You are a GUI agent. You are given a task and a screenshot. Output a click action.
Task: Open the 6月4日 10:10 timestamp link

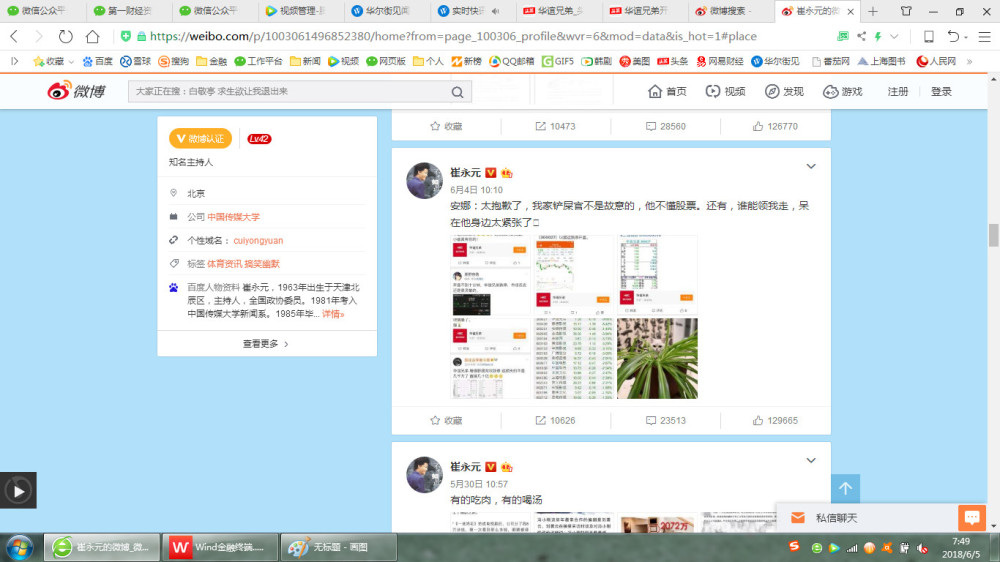[476, 190]
